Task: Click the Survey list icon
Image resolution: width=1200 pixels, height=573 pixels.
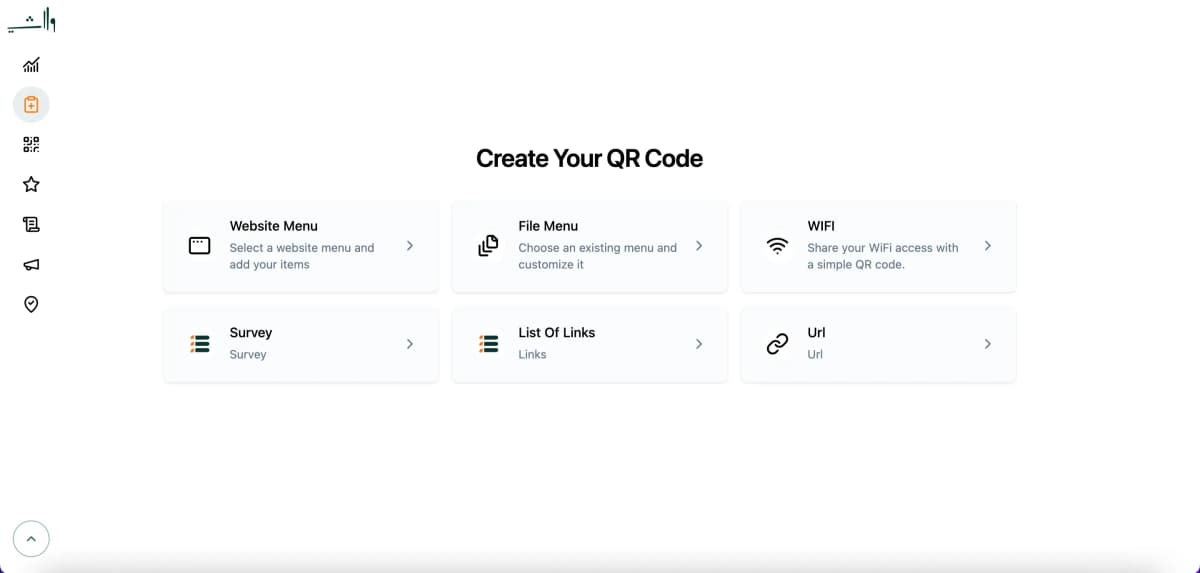Action: [200, 344]
